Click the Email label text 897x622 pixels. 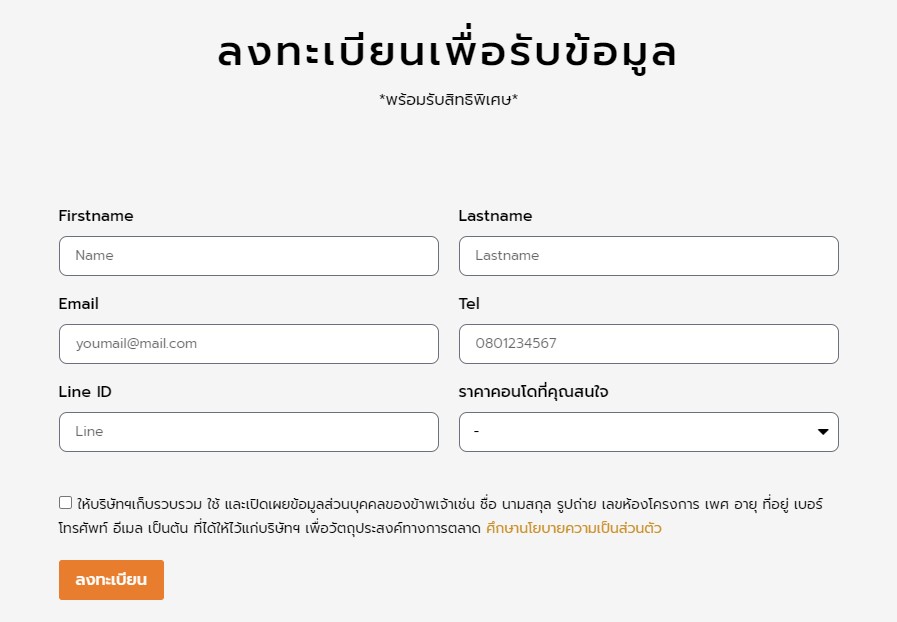pos(78,304)
